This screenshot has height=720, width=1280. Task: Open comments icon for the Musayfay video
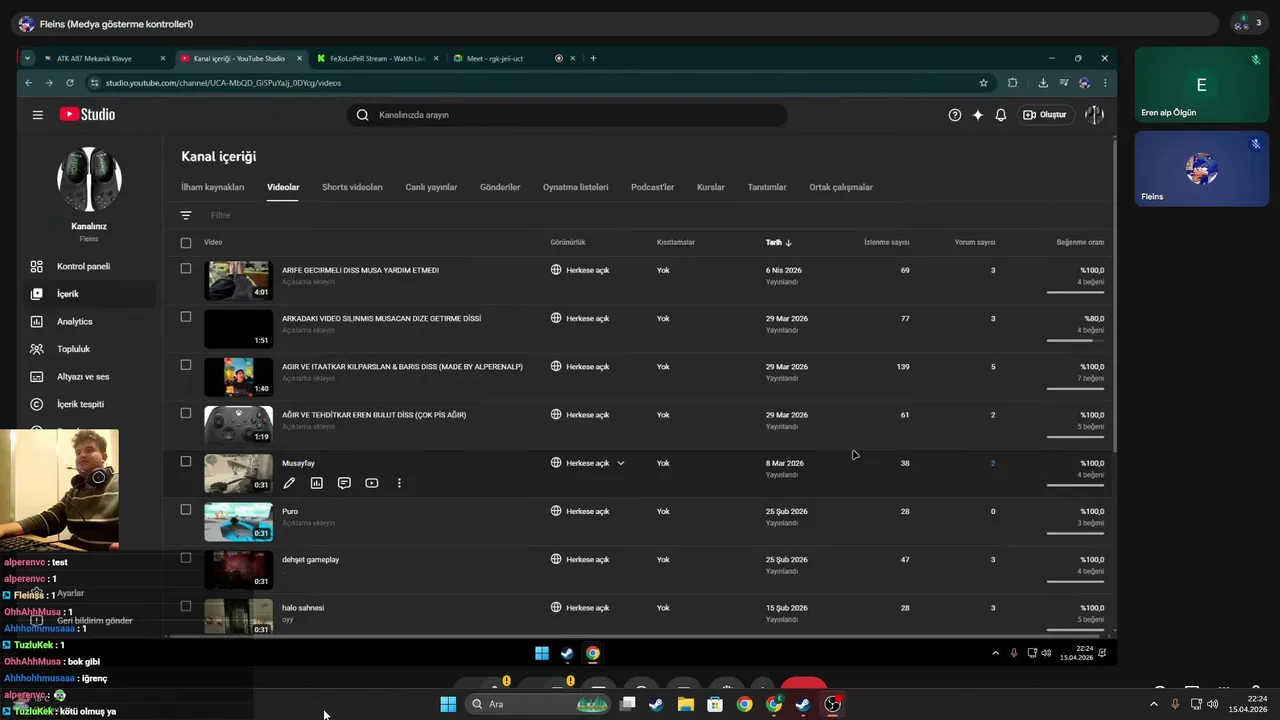click(x=344, y=483)
